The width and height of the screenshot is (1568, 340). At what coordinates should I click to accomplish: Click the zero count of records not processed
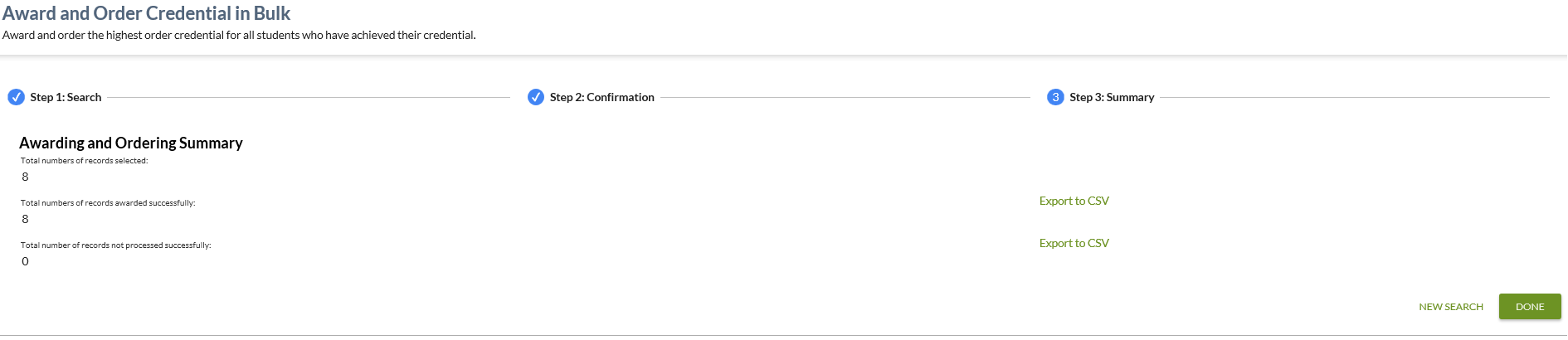coord(25,261)
